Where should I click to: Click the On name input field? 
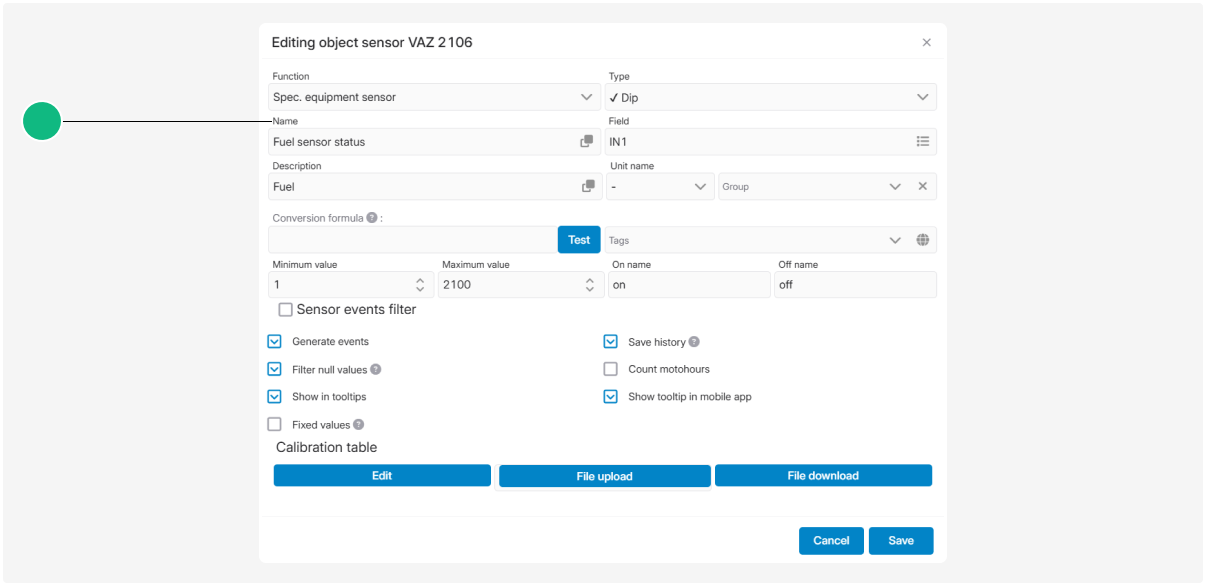pos(689,285)
